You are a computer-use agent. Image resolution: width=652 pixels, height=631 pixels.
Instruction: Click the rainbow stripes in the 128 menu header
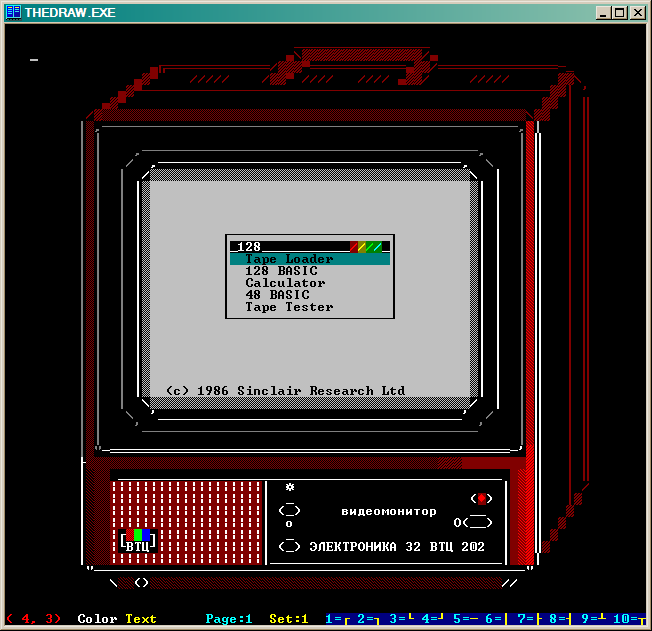coord(366,247)
